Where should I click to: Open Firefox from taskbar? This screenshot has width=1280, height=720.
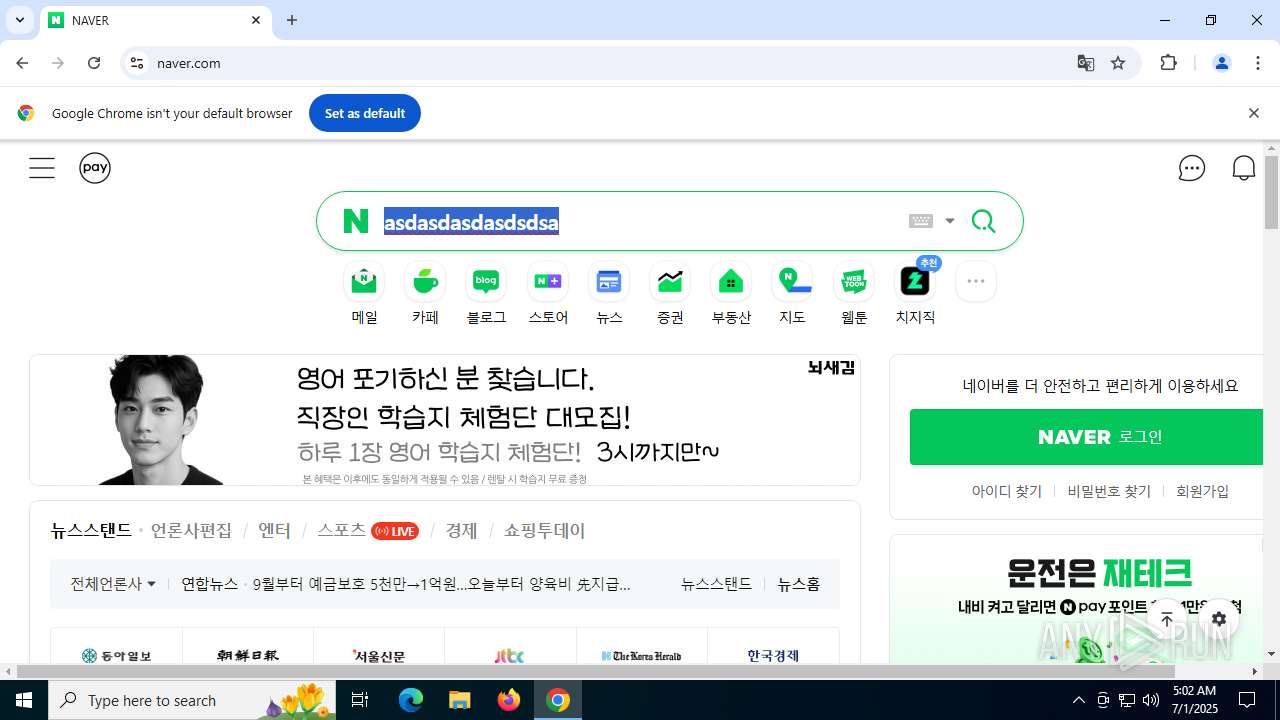(x=509, y=700)
